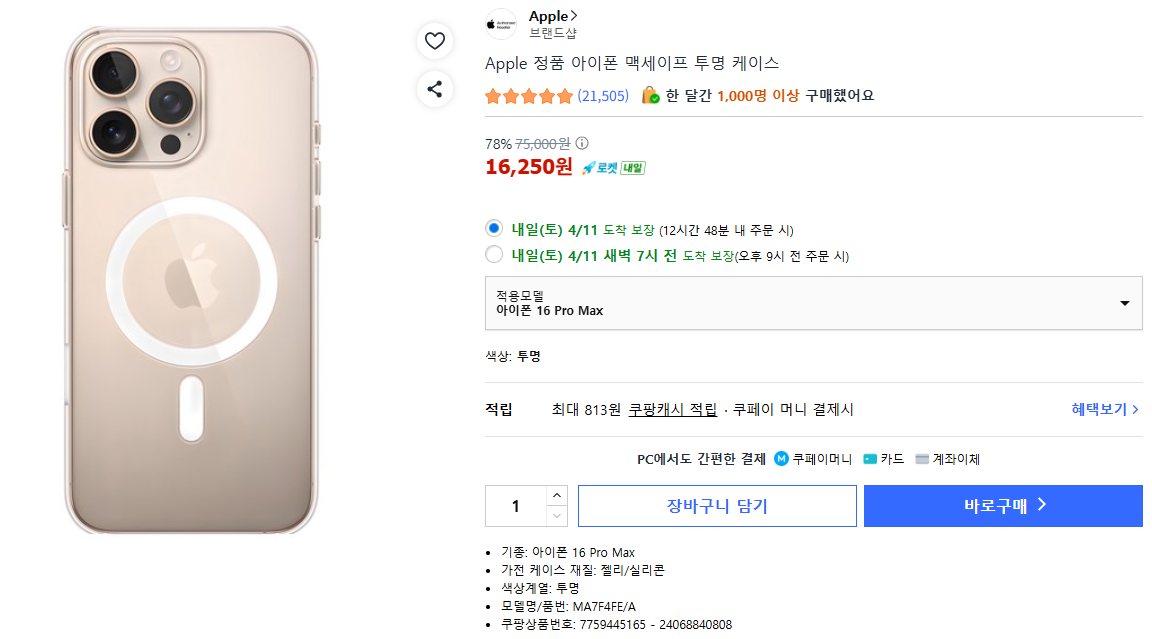
Task: Click the heart wishlist icon
Action: coord(434,41)
